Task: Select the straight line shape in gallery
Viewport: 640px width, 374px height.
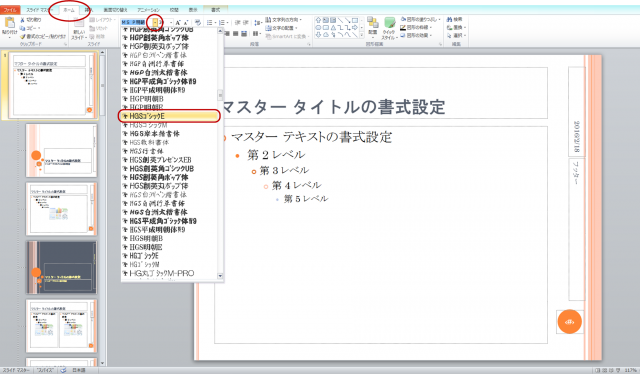Action: click(340, 20)
